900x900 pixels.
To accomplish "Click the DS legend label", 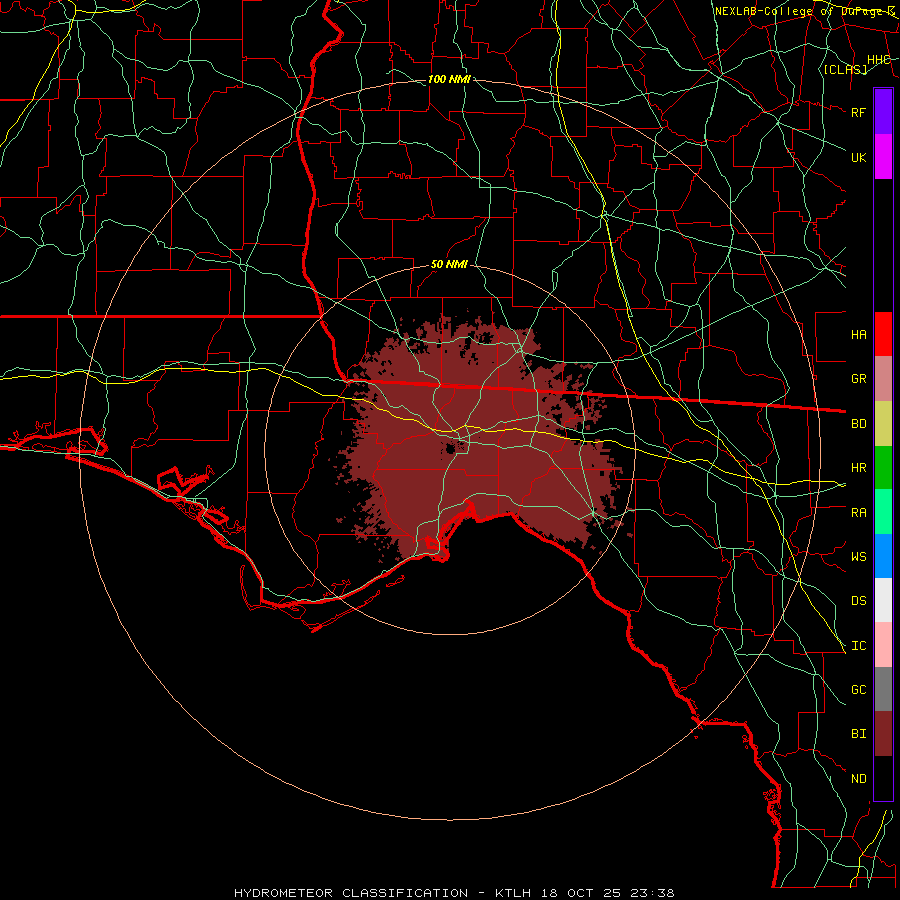I will (x=859, y=601).
